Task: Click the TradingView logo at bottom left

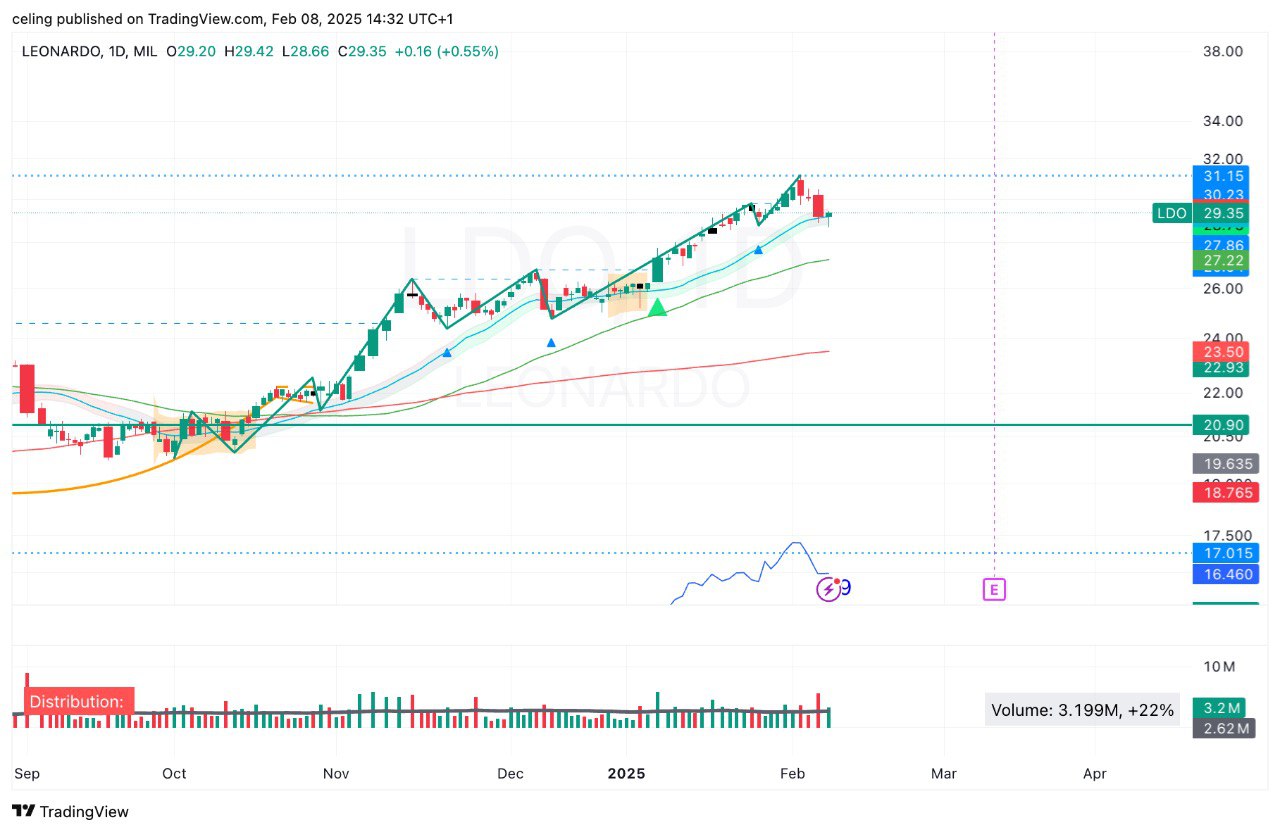Action: [x=70, y=811]
